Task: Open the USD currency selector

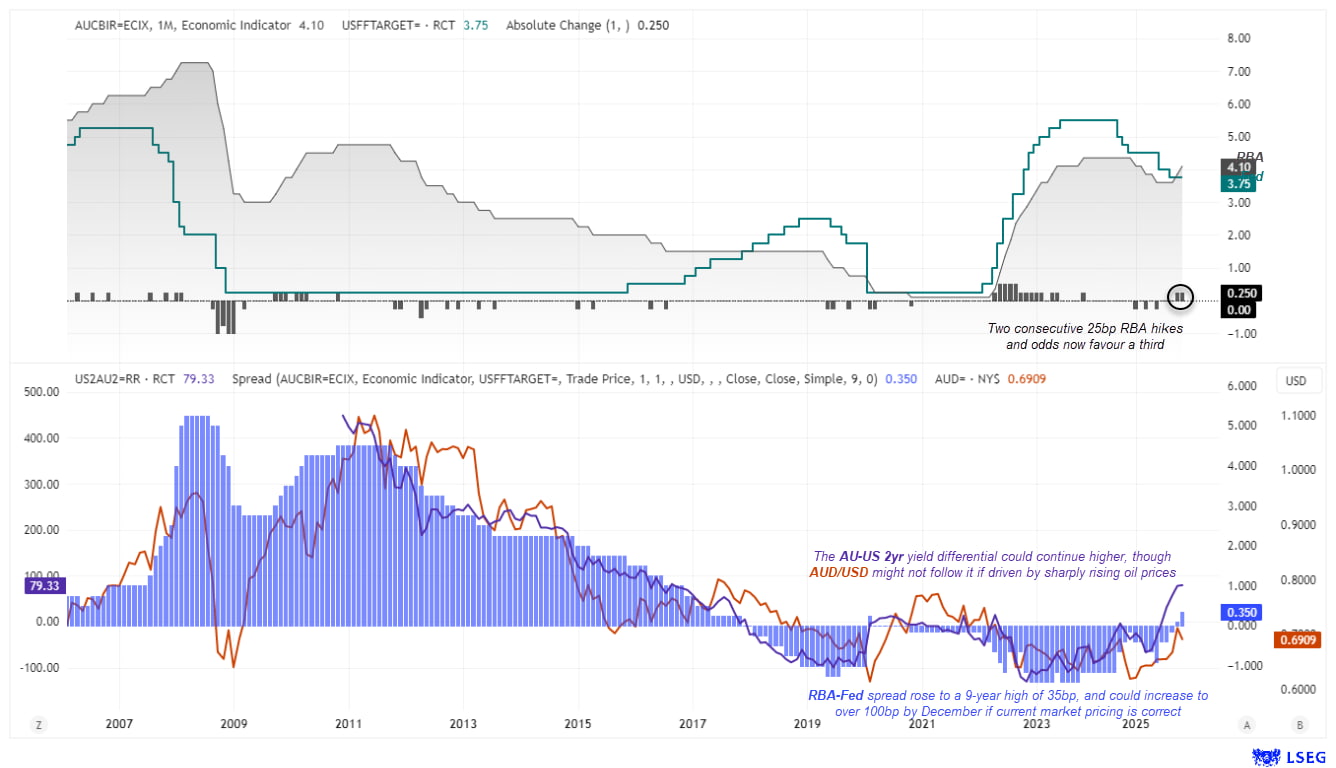Action: pyautogui.click(x=1295, y=380)
